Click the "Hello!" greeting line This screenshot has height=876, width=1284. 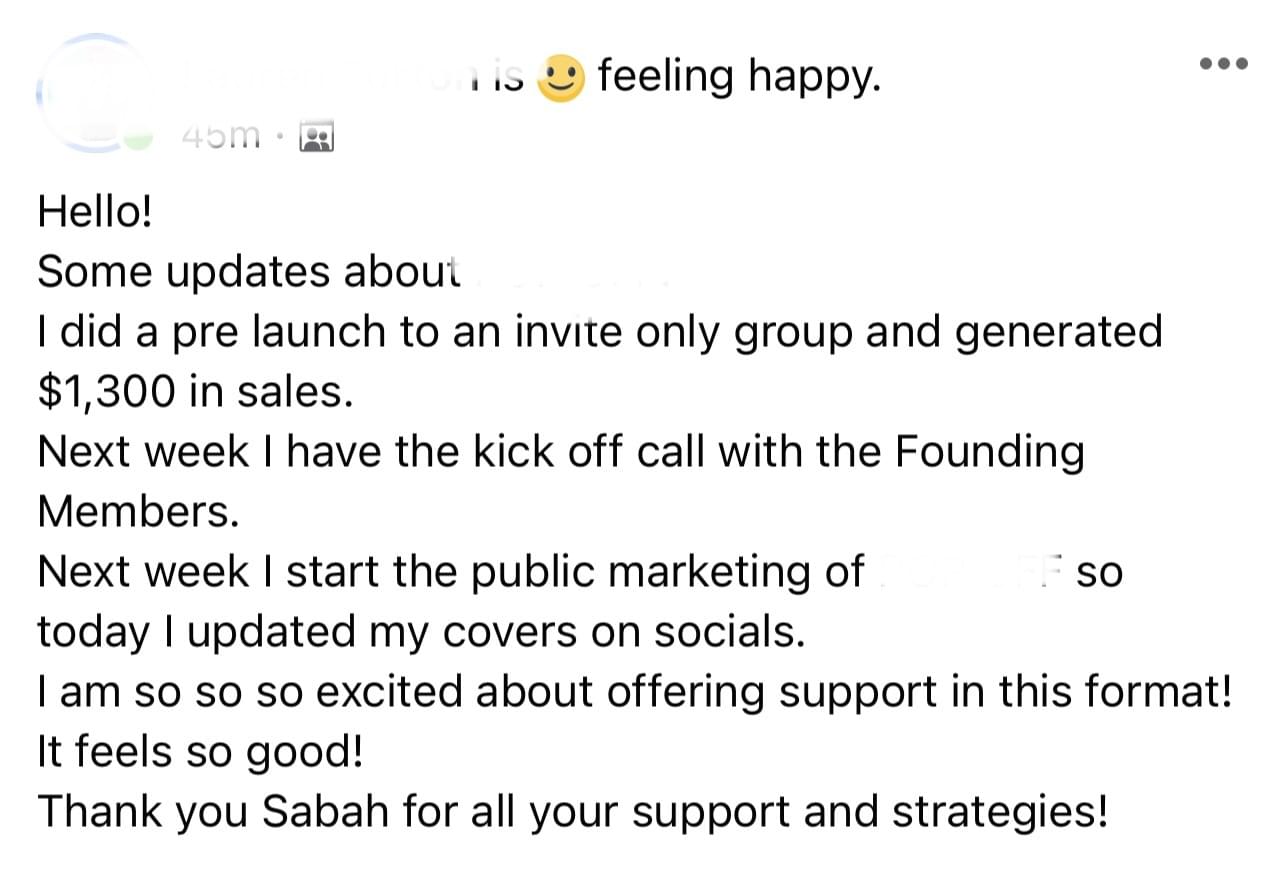point(95,211)
